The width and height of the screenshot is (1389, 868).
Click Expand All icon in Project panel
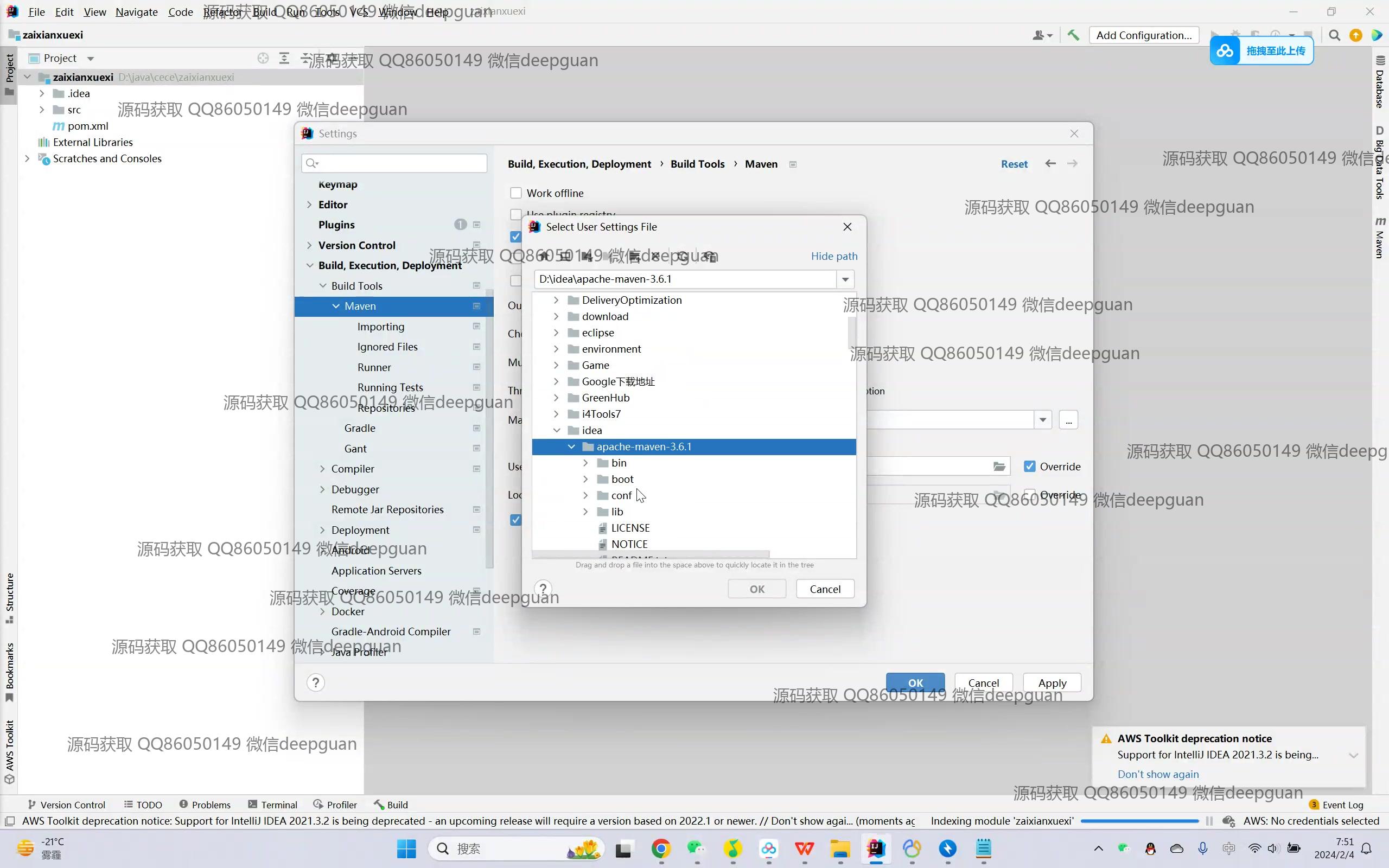coord(284,58)
